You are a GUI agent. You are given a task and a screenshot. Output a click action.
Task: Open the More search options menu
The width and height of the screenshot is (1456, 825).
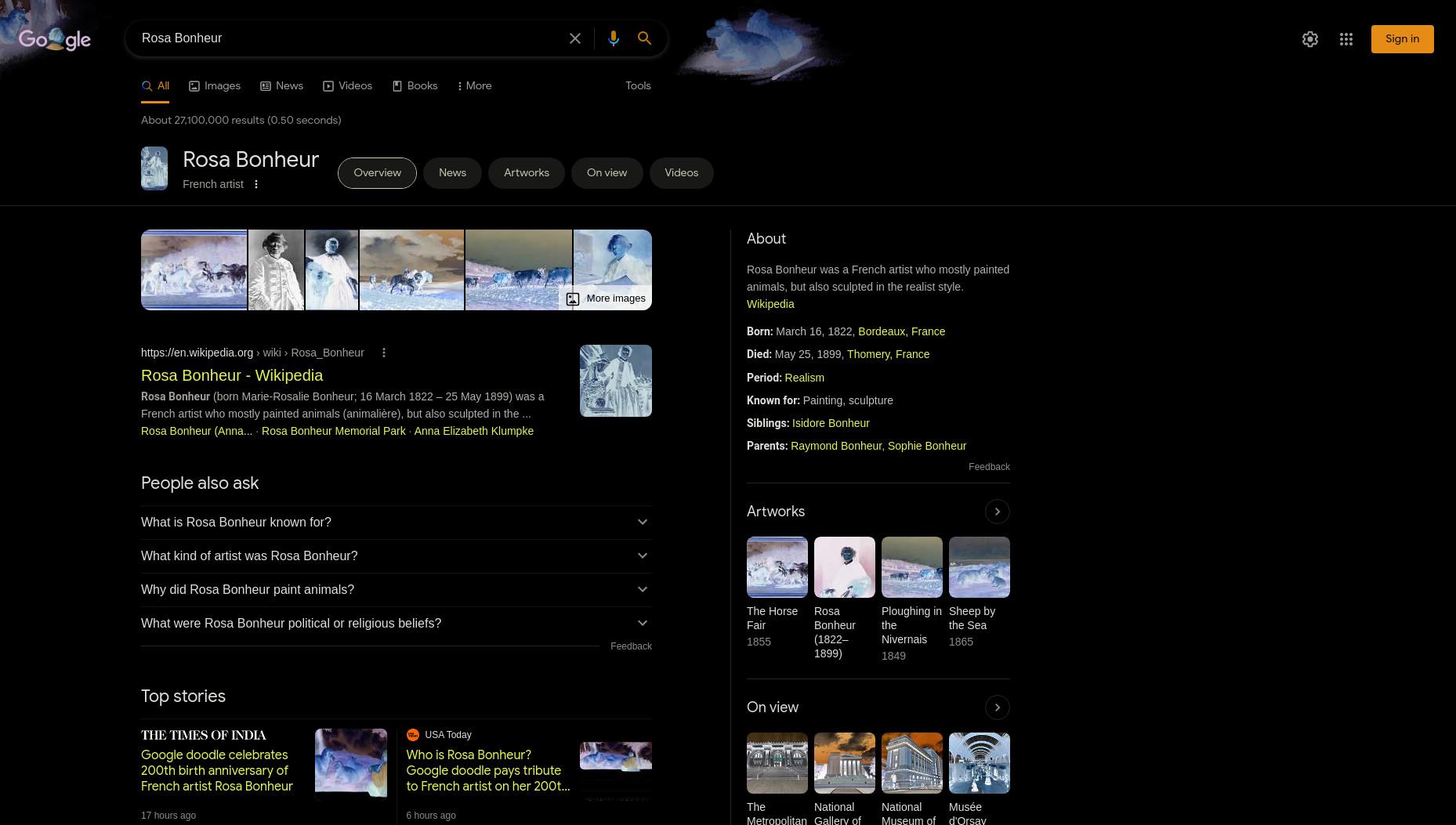click(474, 86)
